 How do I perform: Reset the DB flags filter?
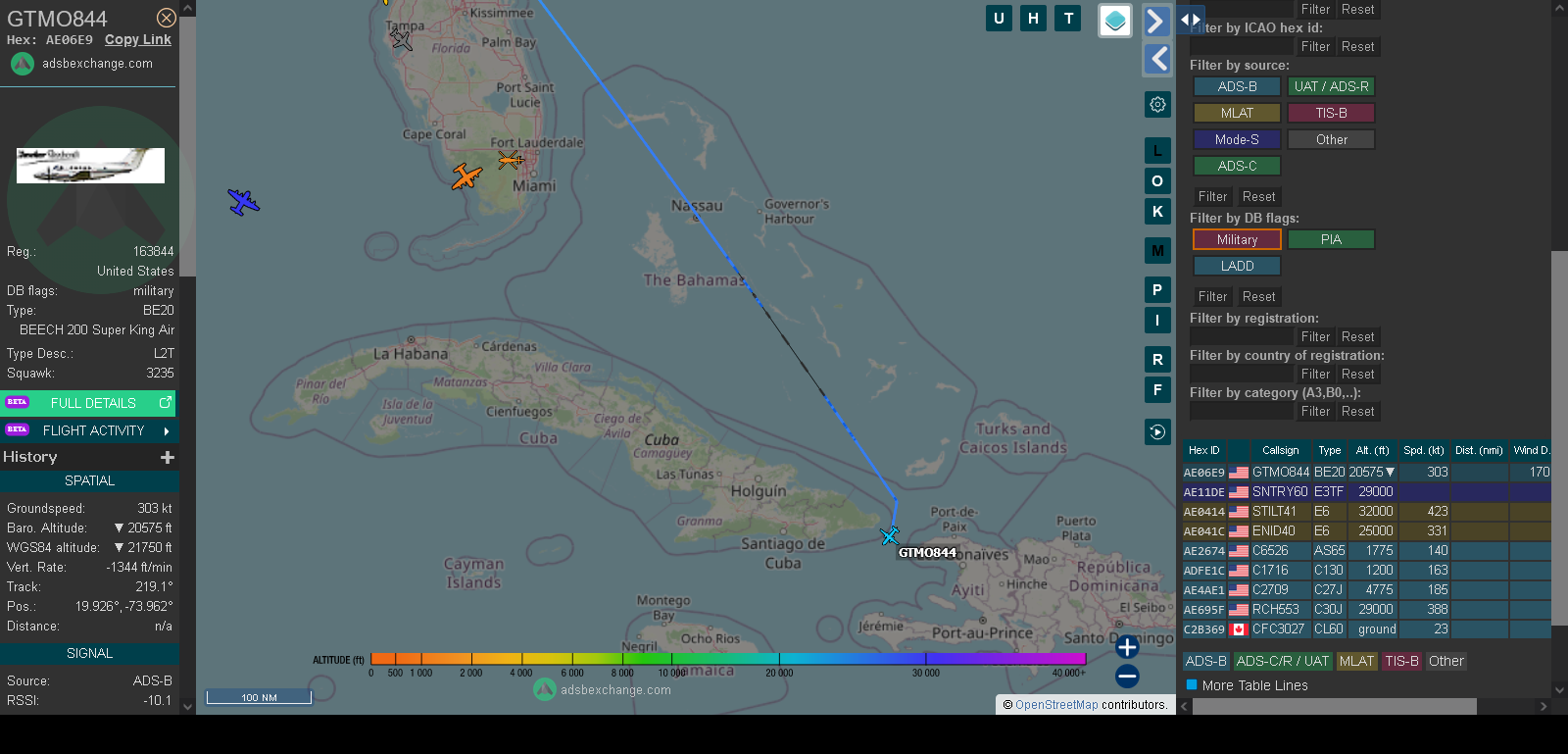coord(1258,296)
